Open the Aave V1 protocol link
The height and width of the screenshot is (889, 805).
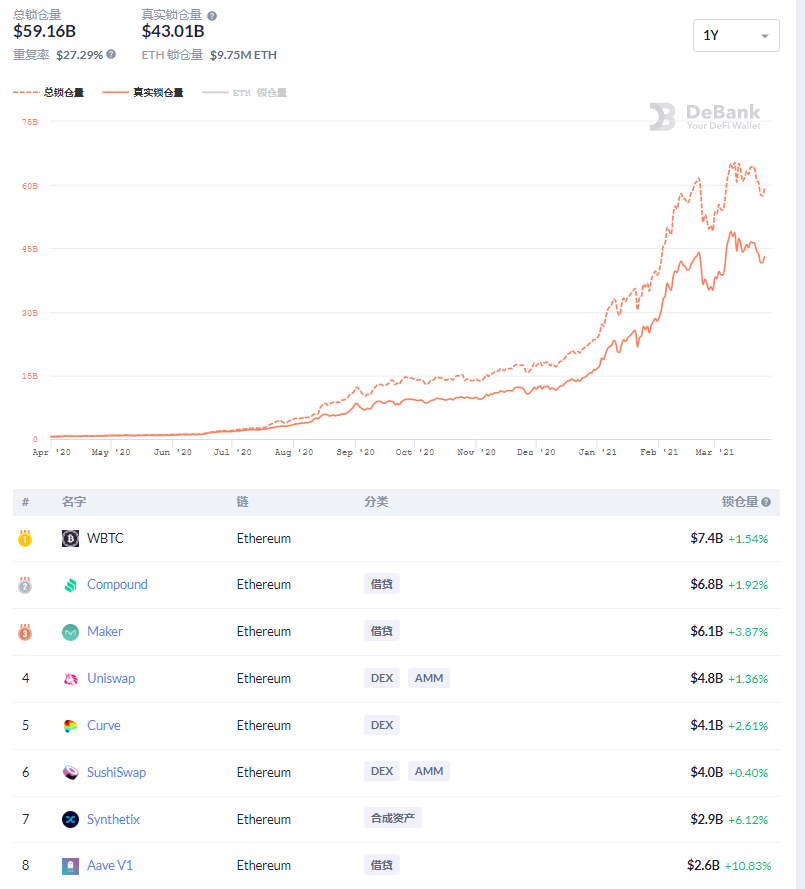[x=110, y=866]
